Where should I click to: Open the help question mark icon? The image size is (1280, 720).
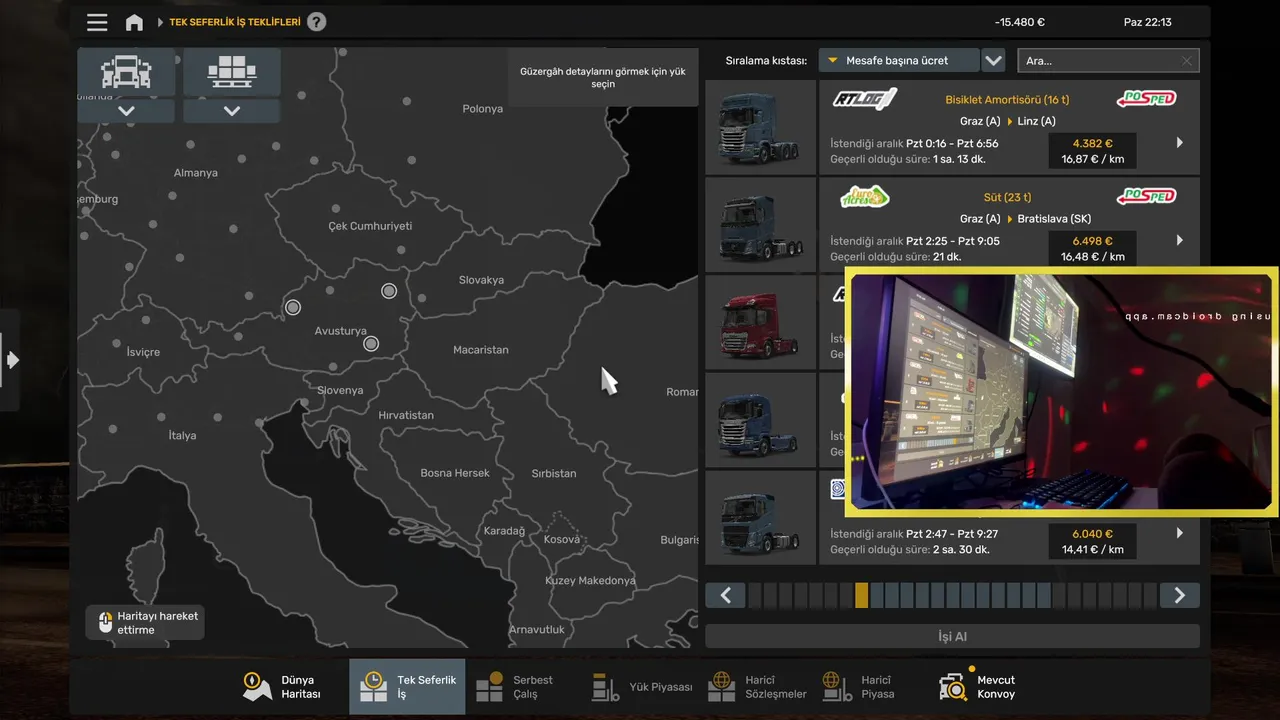[x=316, y=22]
